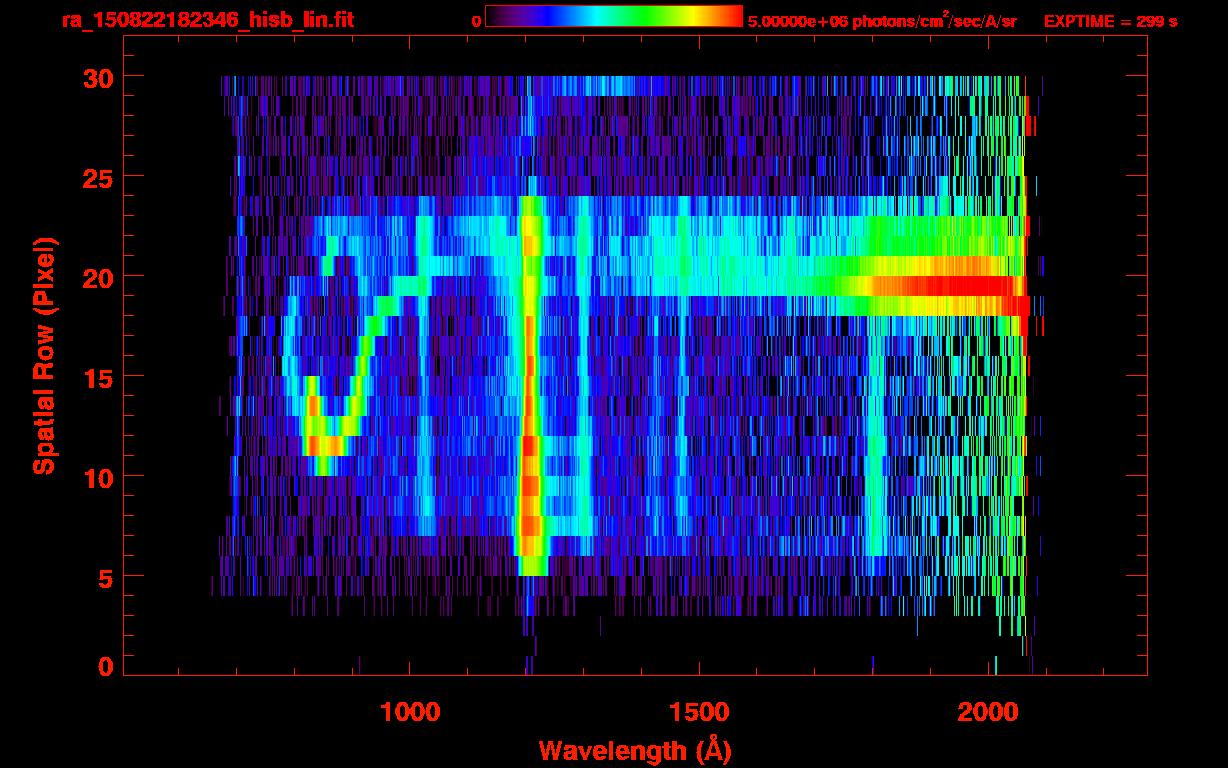Click the x-axis tick label 2000
Viewport: 1228px width, 768px height.
pyautogui.click(x=989, y=711)
